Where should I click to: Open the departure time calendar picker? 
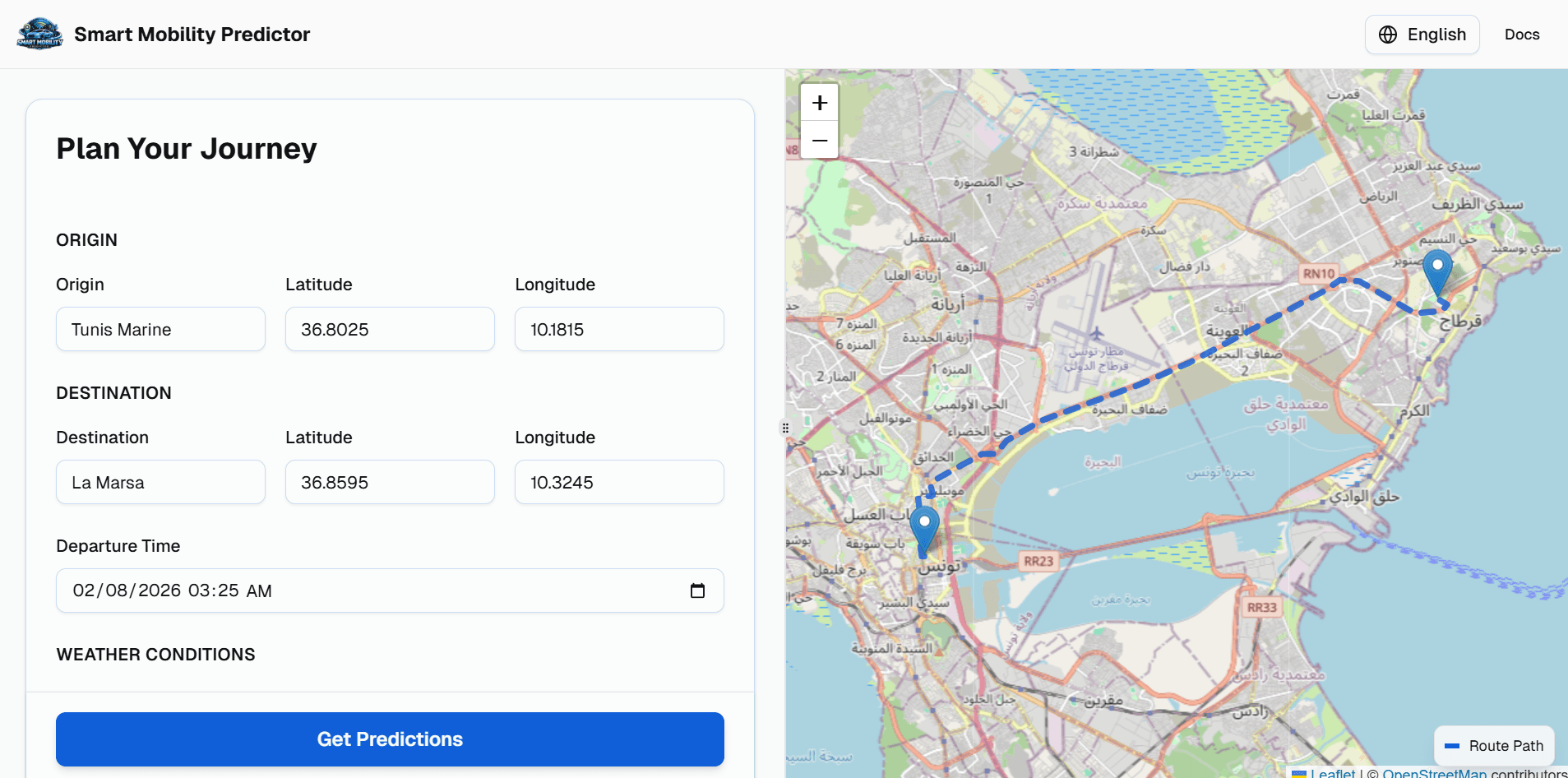(698, 590)
